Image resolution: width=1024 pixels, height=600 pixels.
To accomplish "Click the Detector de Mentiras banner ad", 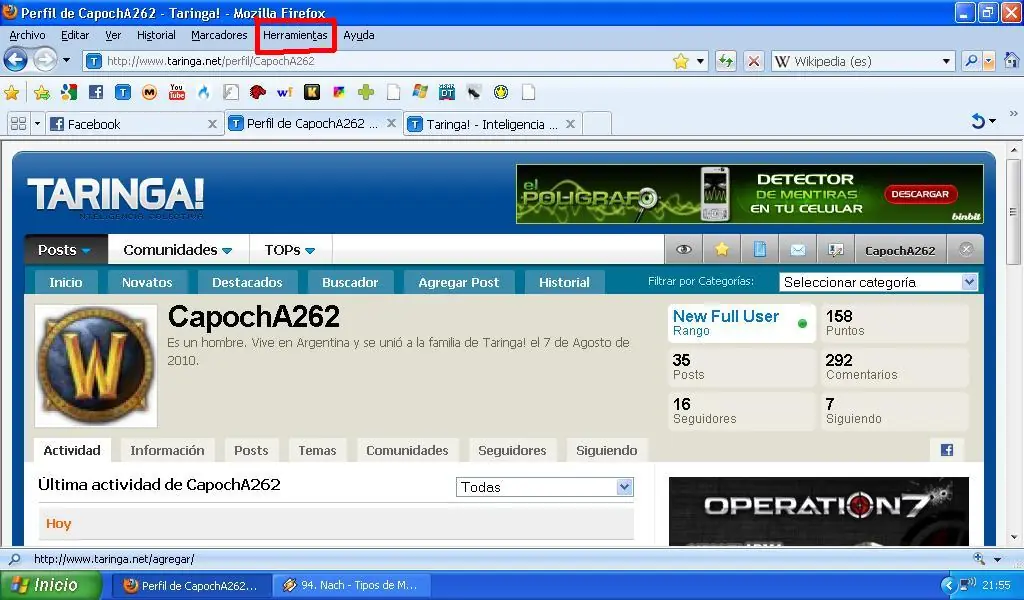I will pos(750,194).
